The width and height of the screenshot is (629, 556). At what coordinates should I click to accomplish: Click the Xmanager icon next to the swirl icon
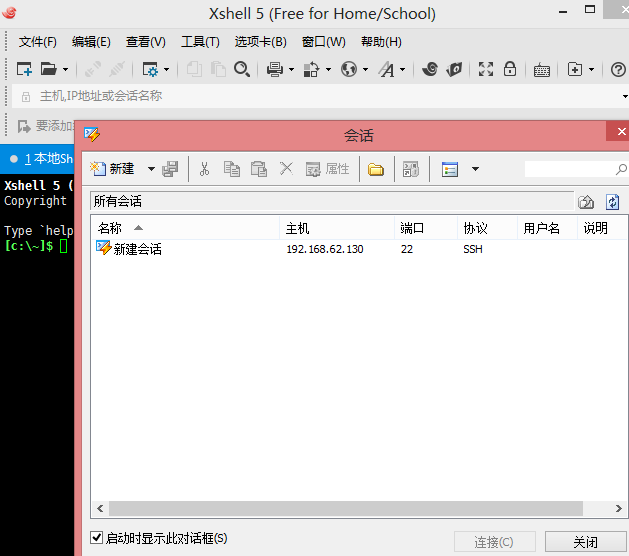click(x=454, y=69)
